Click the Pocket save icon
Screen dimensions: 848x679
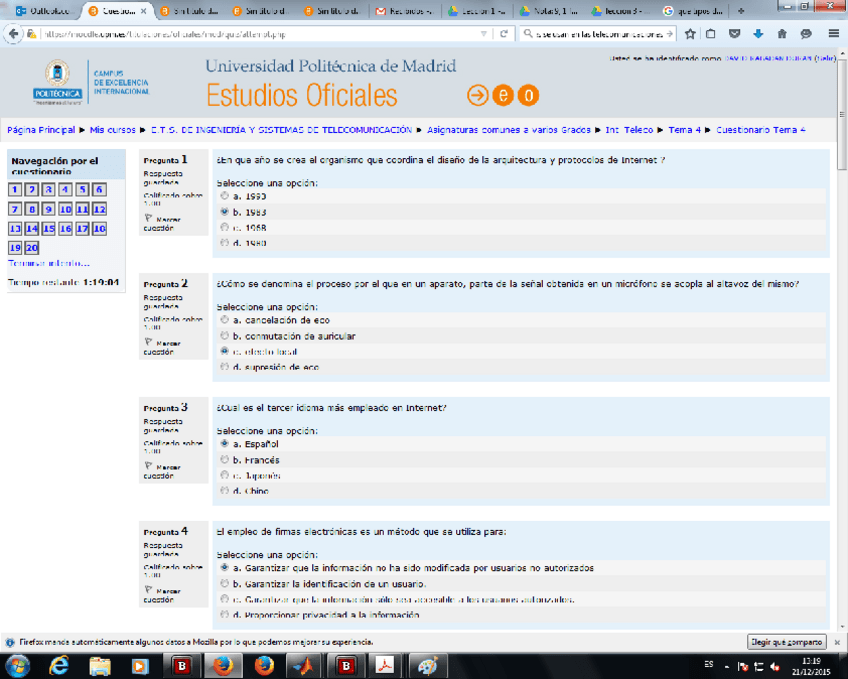[734, 34]
